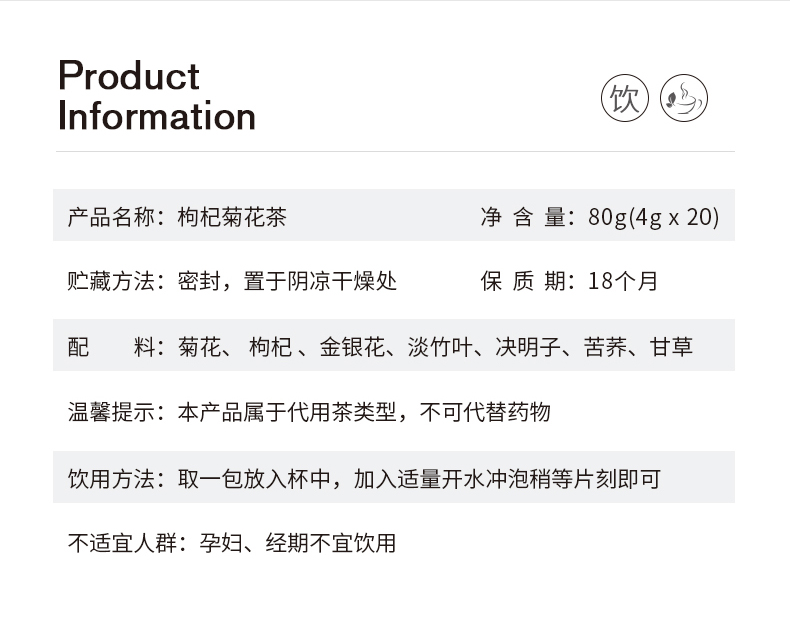Click the warning text 孕妇、经期不宜饮用

[298, 543]
